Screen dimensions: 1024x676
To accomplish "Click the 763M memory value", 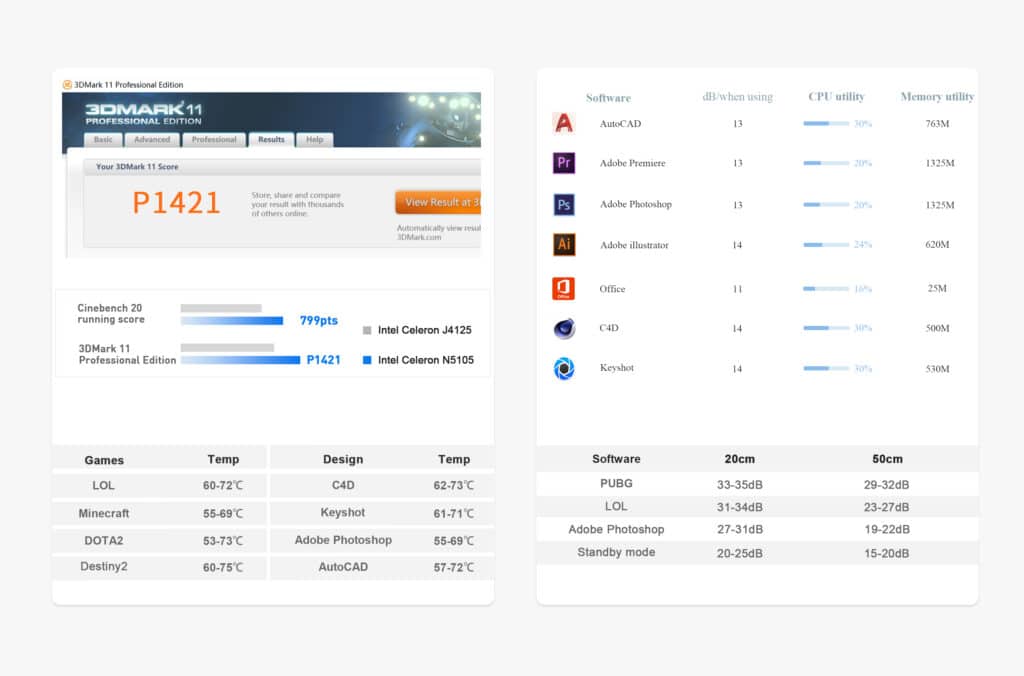I will [937, 123].
